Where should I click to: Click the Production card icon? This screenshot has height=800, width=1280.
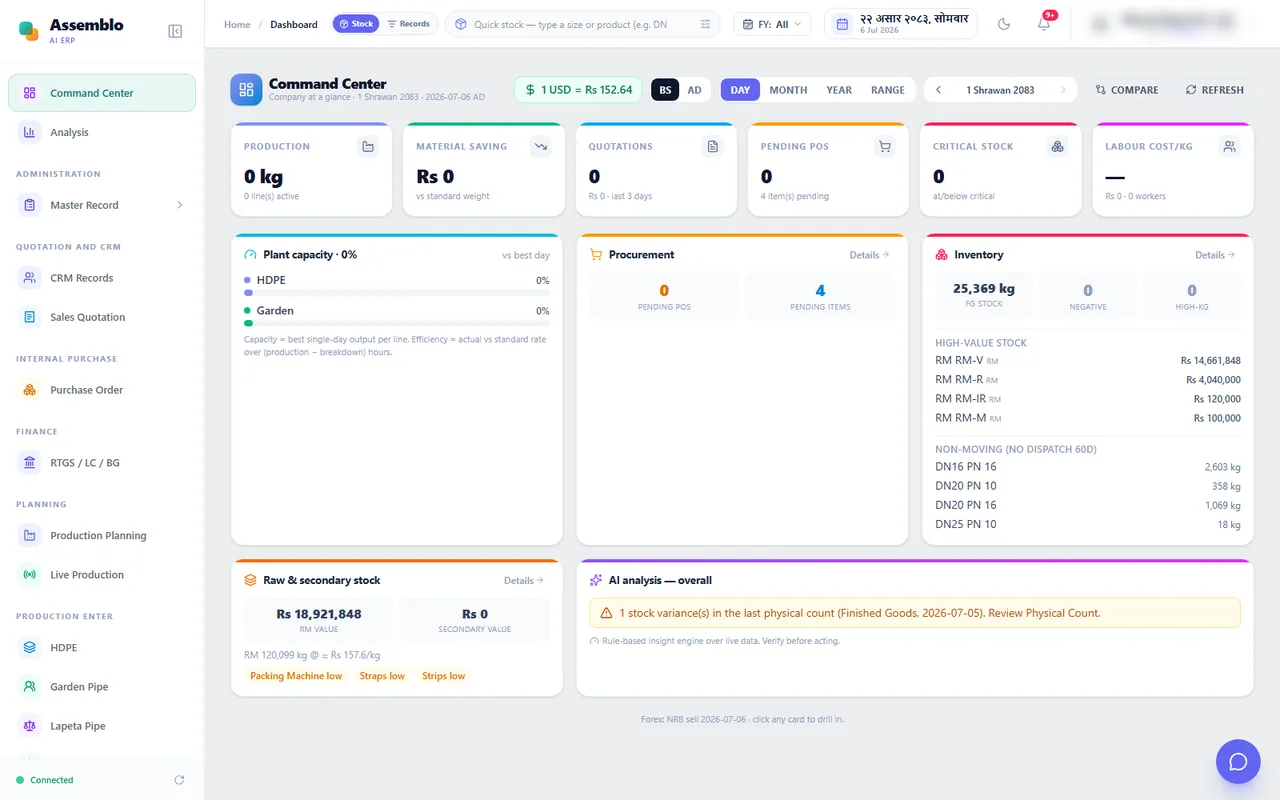coord(368,147)
